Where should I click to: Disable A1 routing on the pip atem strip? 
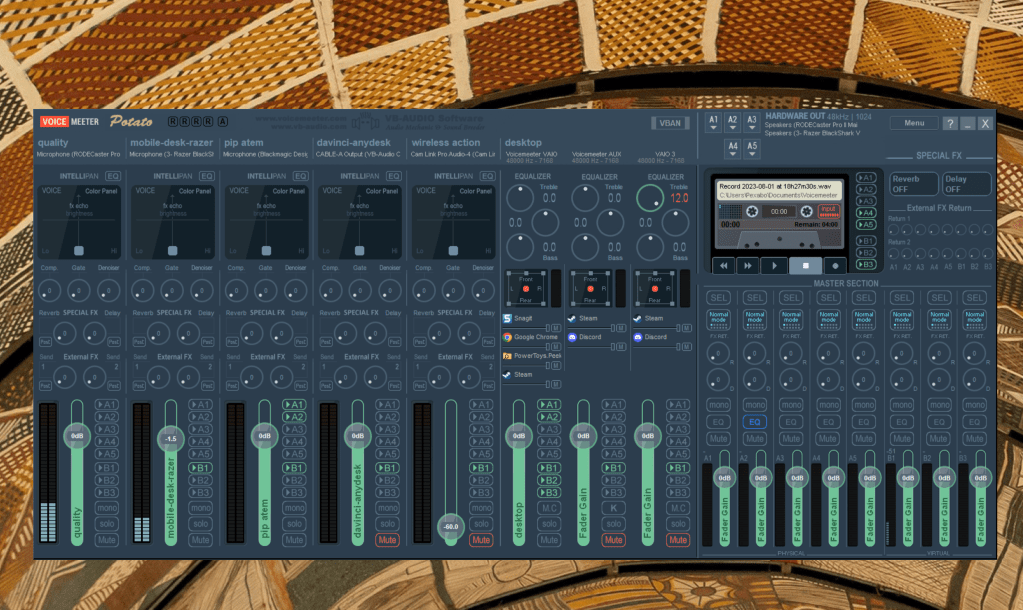294,404
